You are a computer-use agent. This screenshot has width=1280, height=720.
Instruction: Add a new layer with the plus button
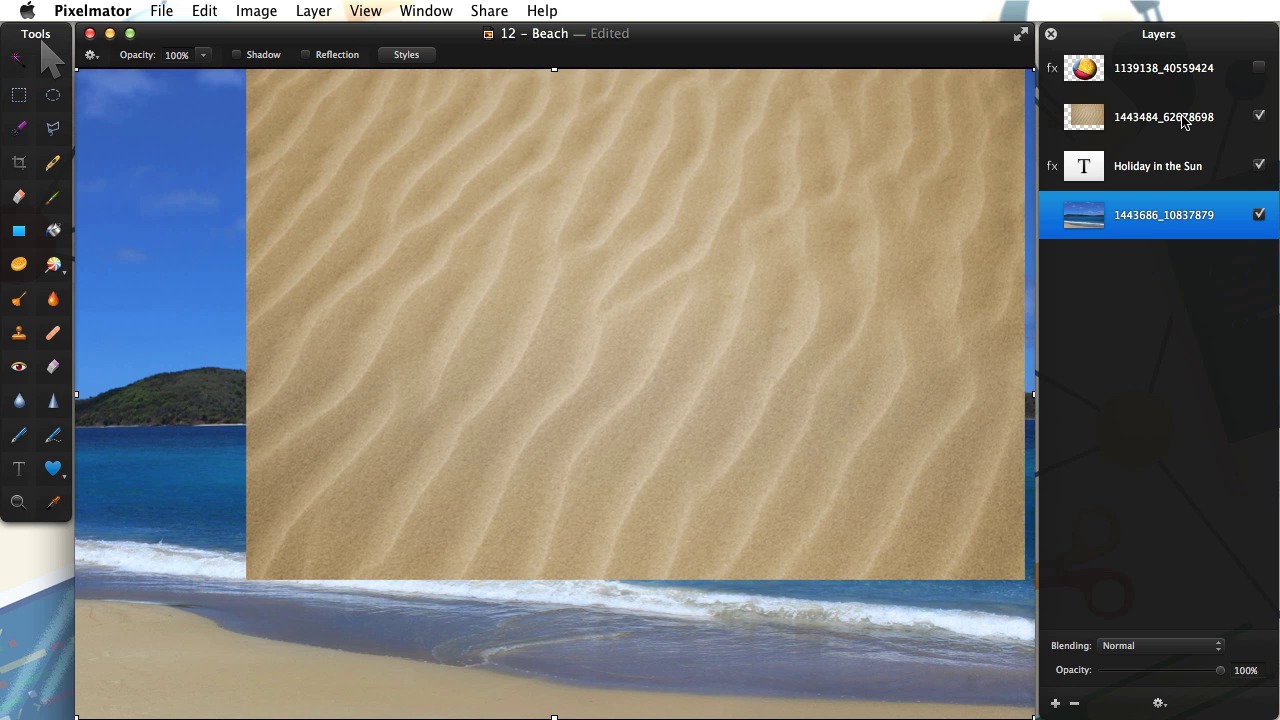click(1055, 704)
